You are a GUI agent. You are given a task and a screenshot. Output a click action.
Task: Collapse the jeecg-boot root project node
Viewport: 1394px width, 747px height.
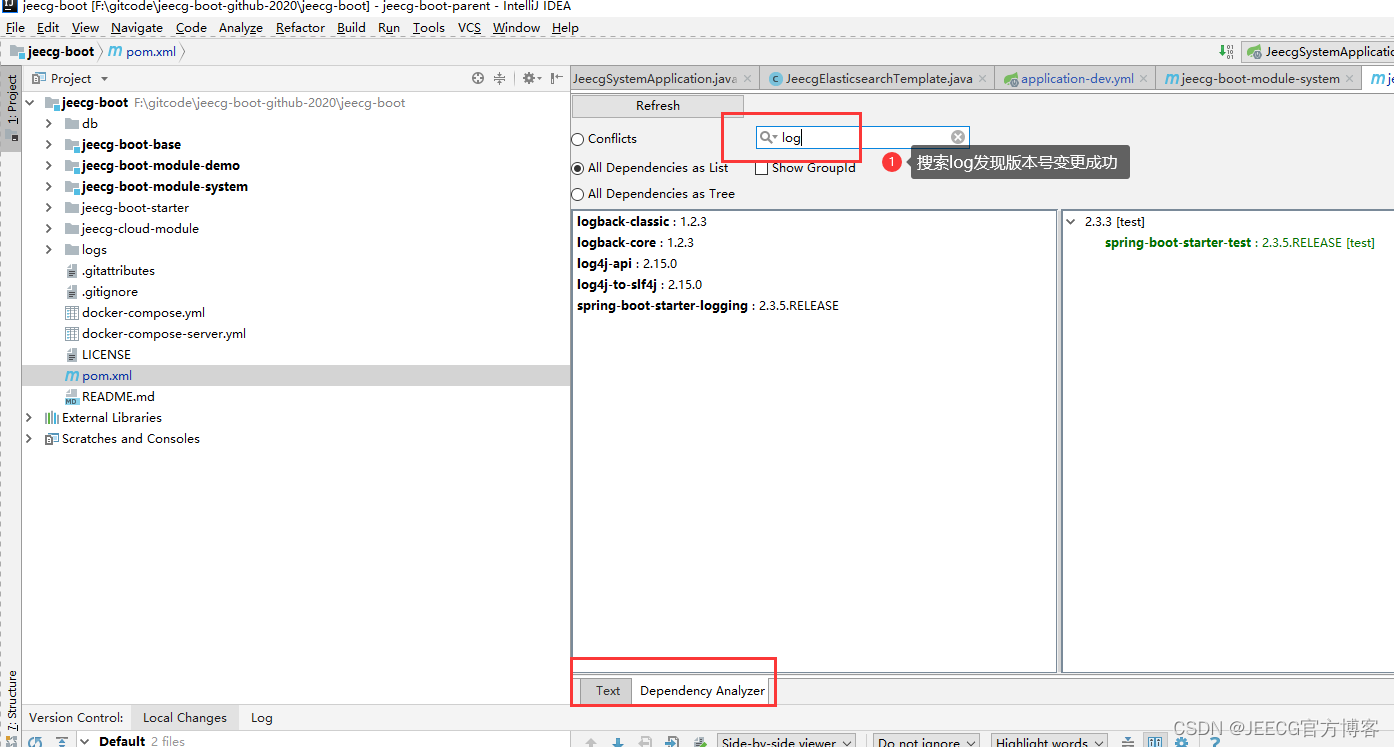click(x=29, y=103)
